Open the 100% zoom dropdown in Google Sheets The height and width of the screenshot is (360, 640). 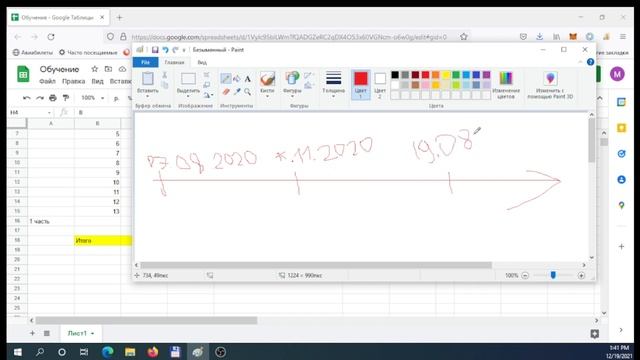(x=93, y=98)
